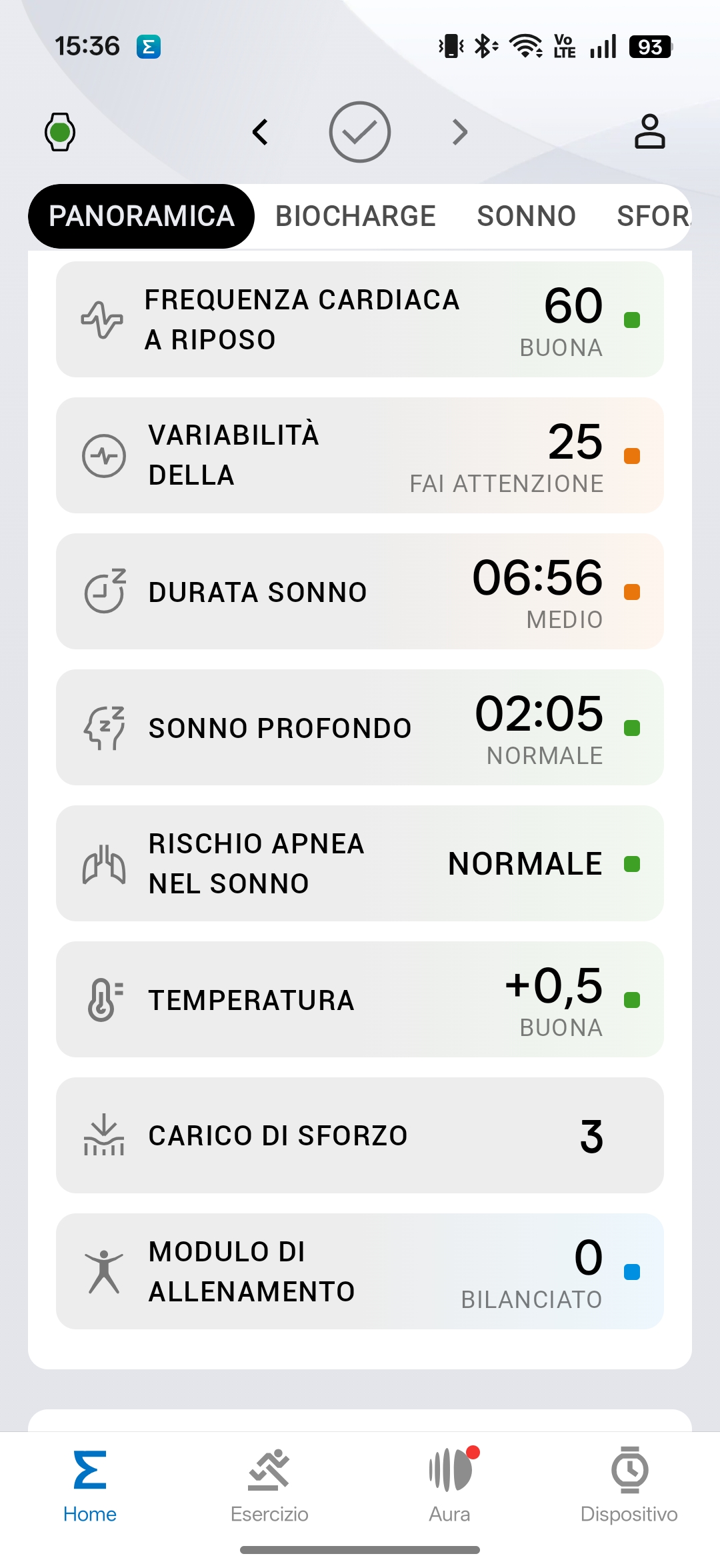This screenshot has height=1568, width=720.
Task: Open the Carico di Sforzo card
Action: point(360,1135)
